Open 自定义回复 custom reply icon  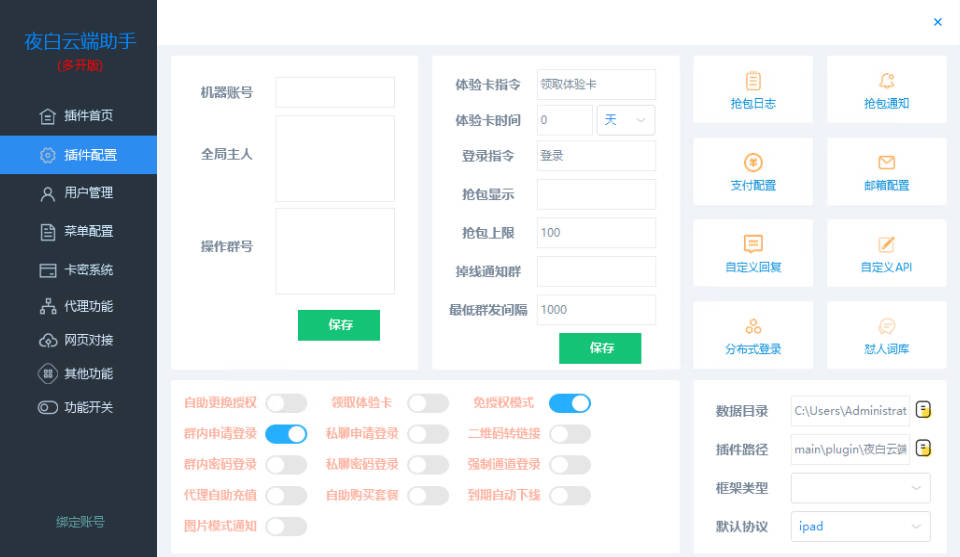click(753, 246)
